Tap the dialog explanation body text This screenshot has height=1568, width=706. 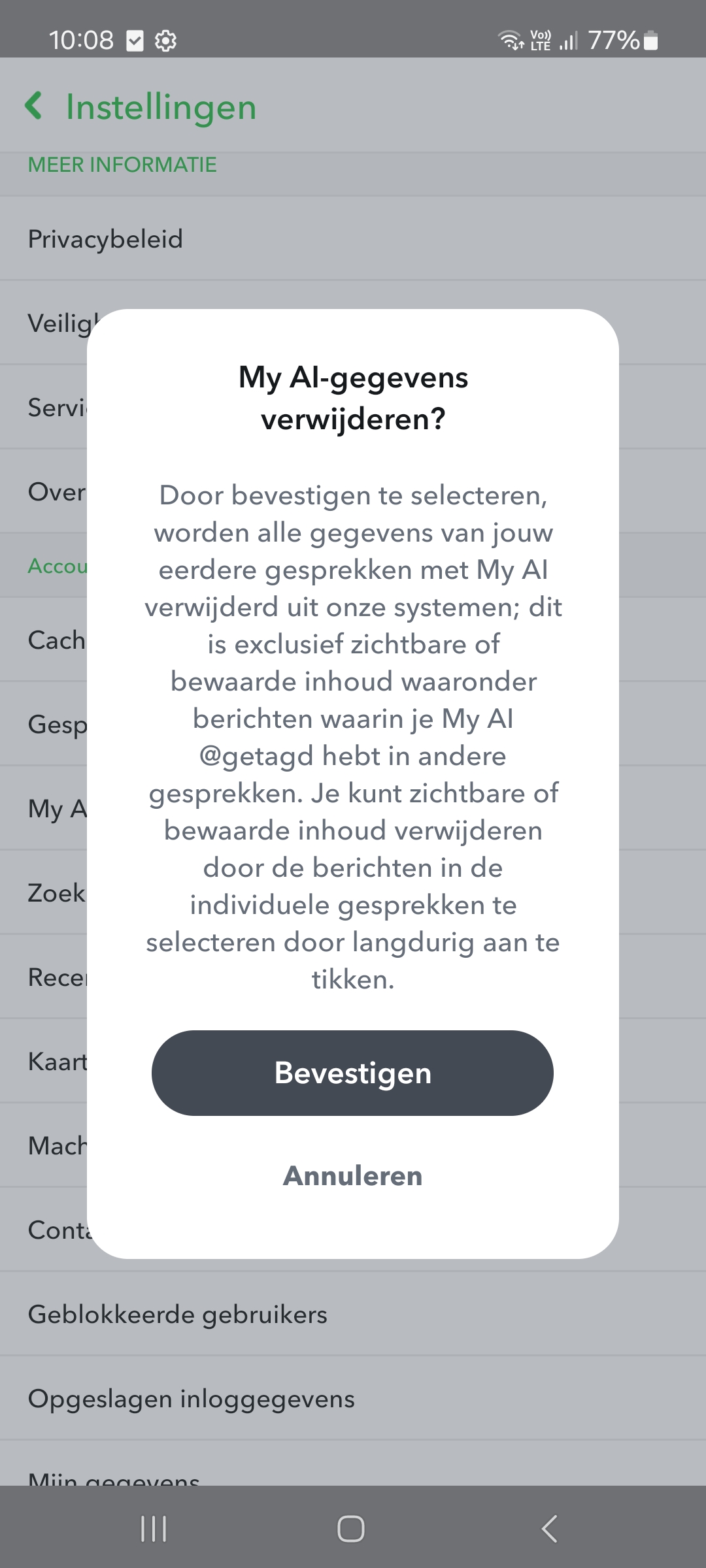[x=353, y=737]
